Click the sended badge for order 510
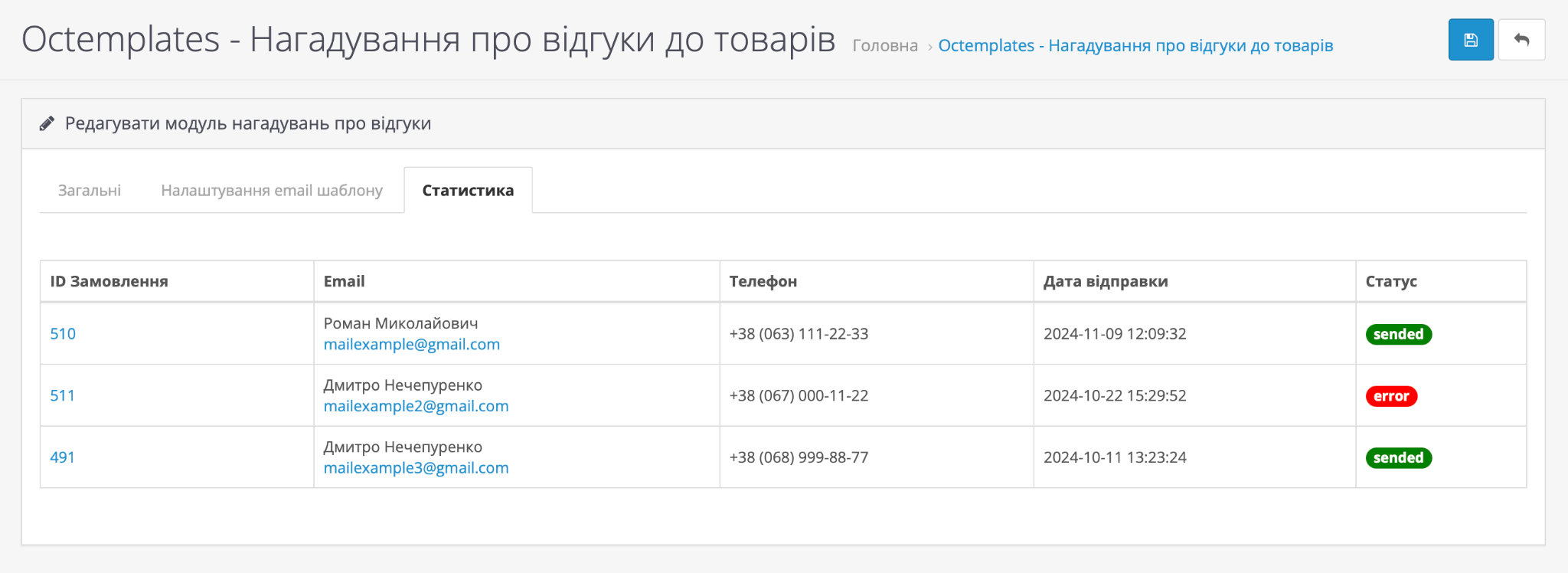The image size is (1568, 573). [x=1398, y=335]
